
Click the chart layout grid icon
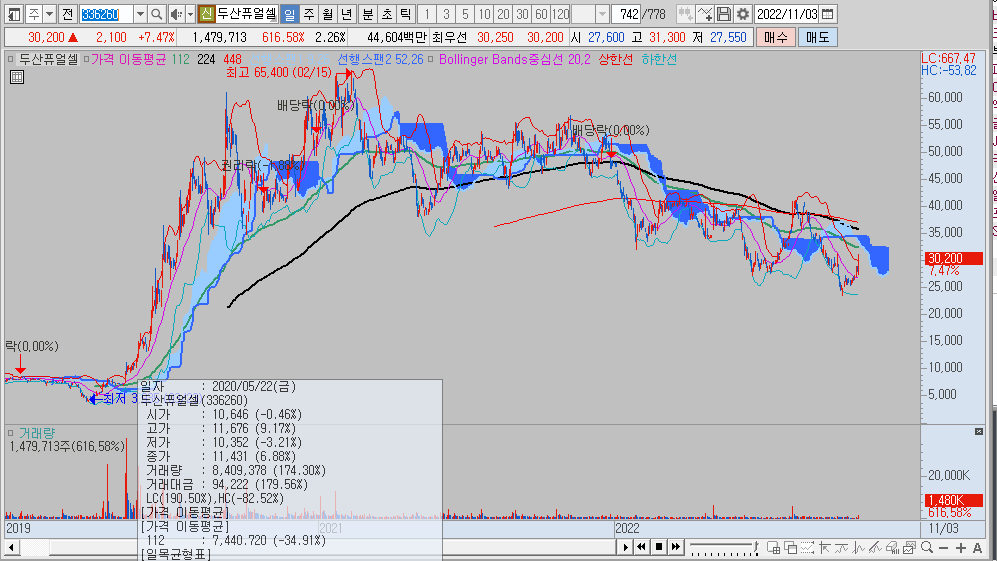point(774,547)
